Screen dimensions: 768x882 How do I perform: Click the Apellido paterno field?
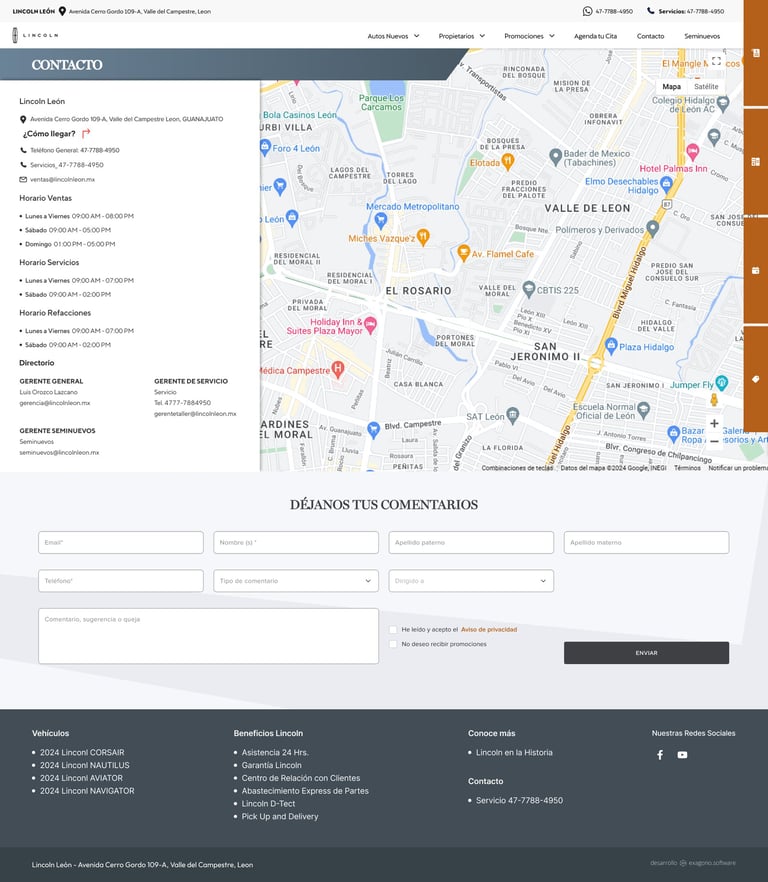tap(471, 542)
